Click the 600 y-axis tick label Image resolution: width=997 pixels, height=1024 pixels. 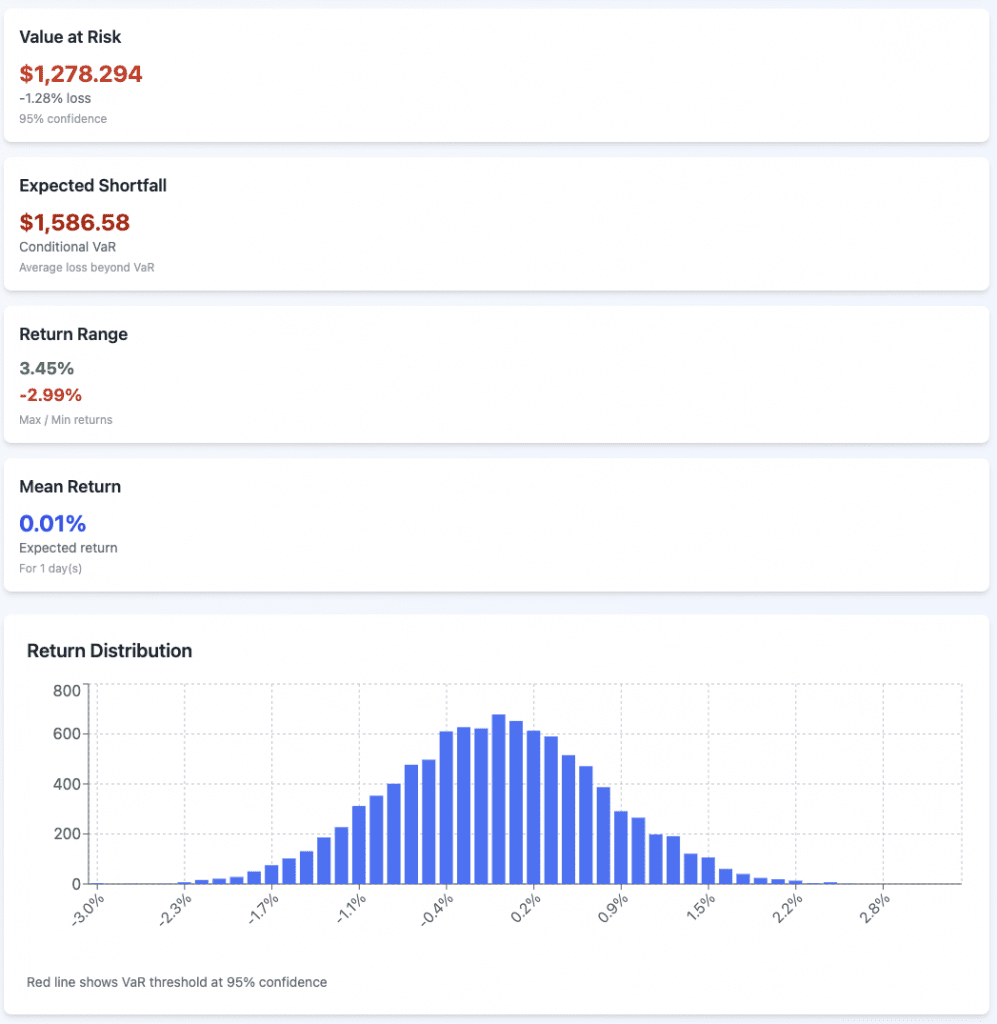click(x=66, y=734)
